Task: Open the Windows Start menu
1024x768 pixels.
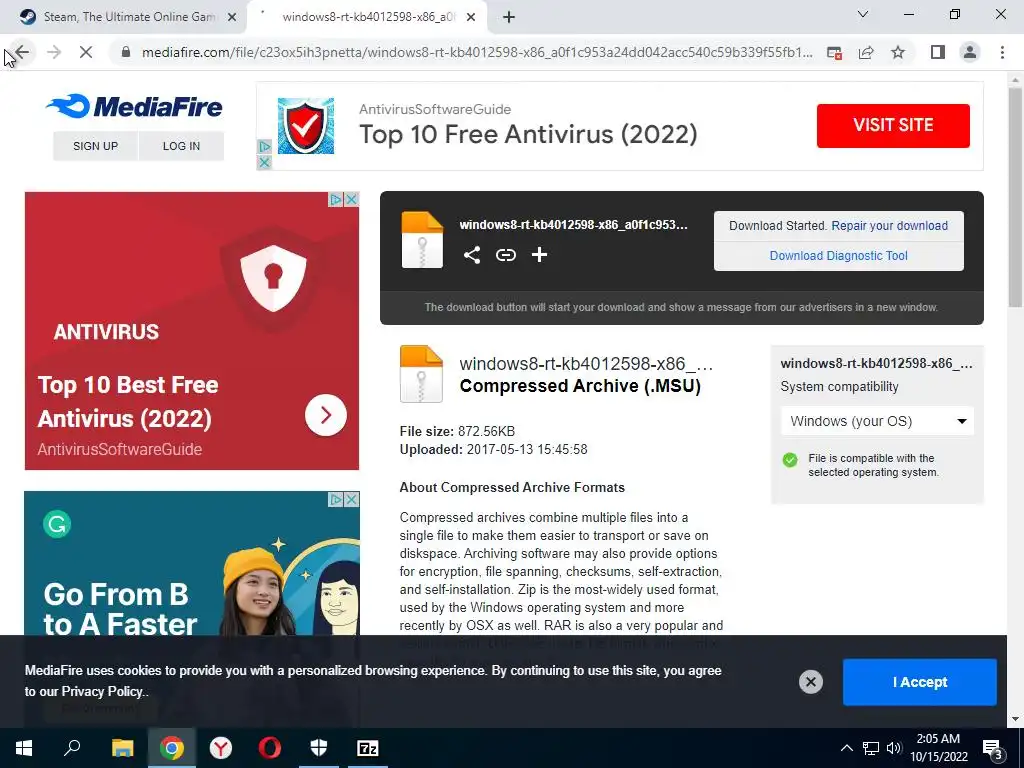Action: click(x=24, y=748)
